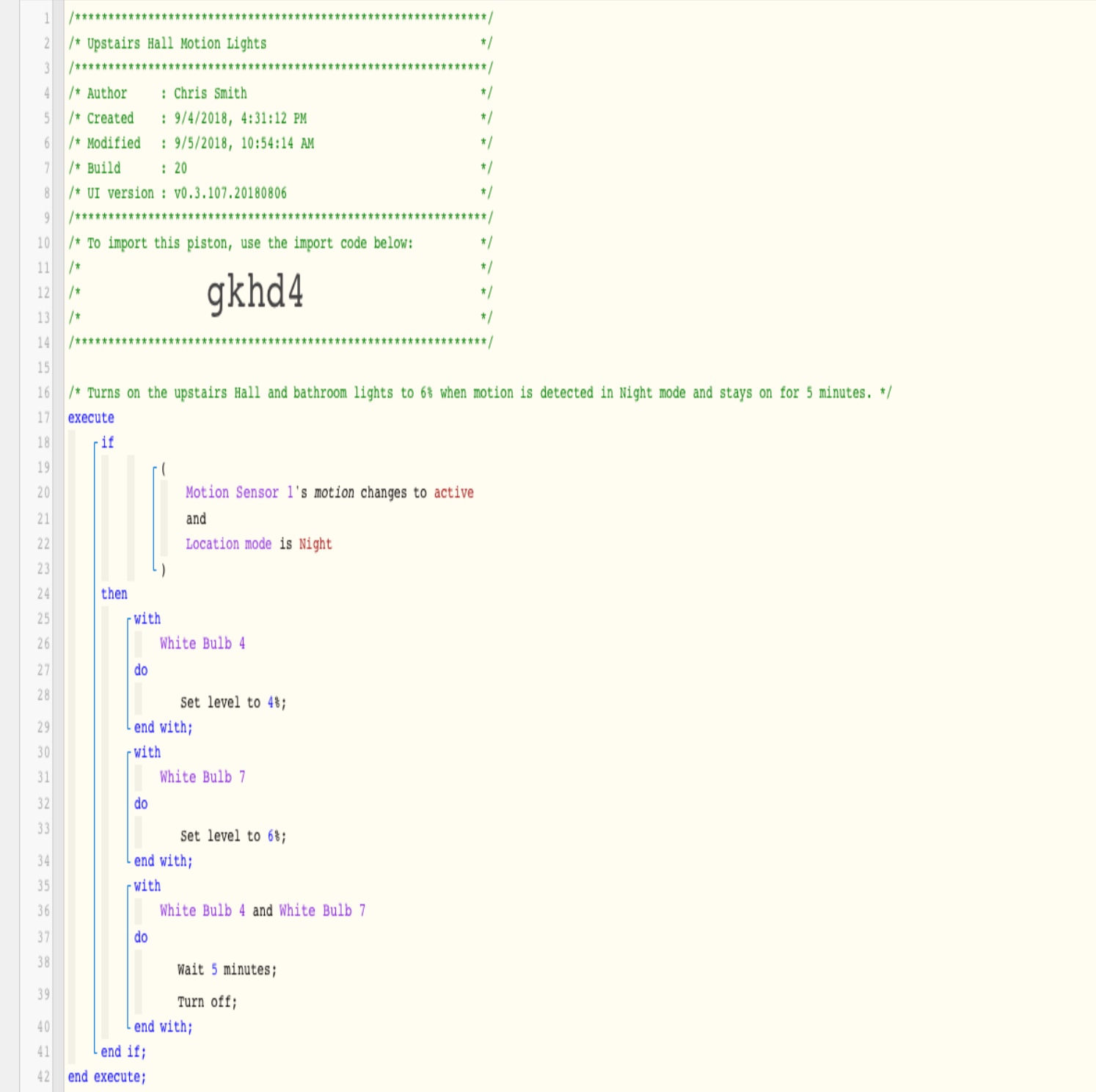Click the 'To import this piston' comment
1096x1092 pixels.
tap(249, 243)
